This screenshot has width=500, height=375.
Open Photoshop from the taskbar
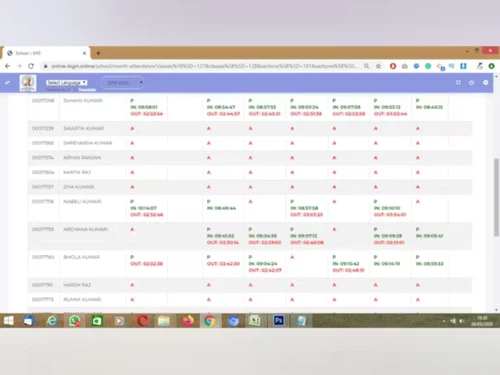point(278,321)
